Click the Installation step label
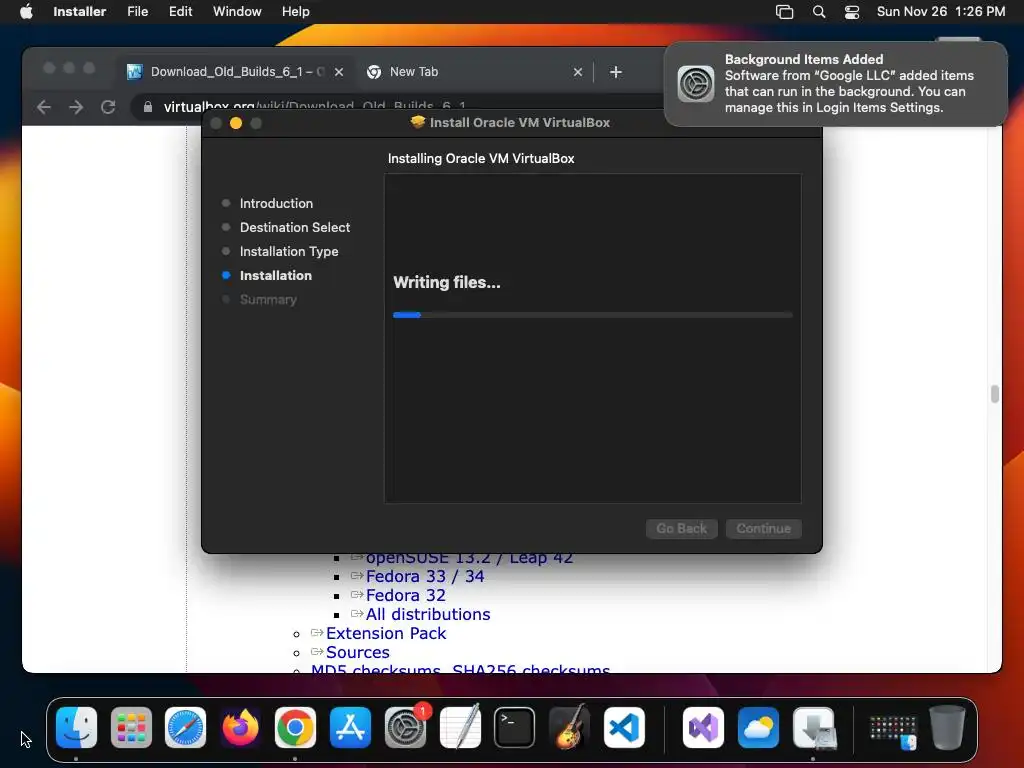Viewport: 1024px width, 768px height. 276,276
